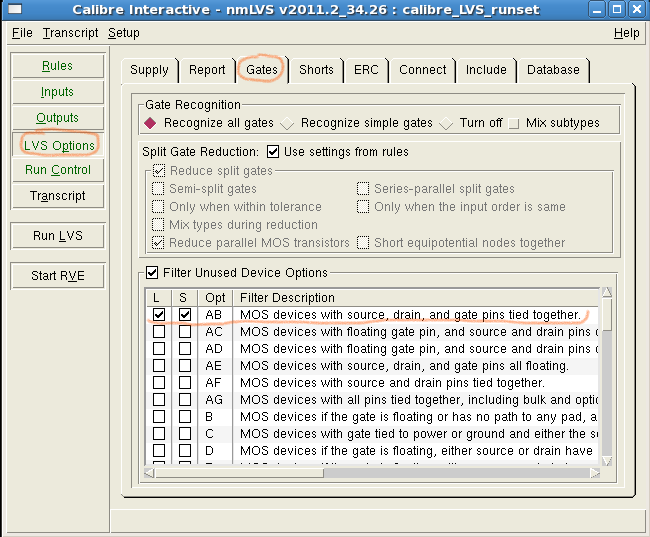This screenshot has width=650, height=537.
Task: Enable L checkbox for D filter
Action: [x=159, y=451]
